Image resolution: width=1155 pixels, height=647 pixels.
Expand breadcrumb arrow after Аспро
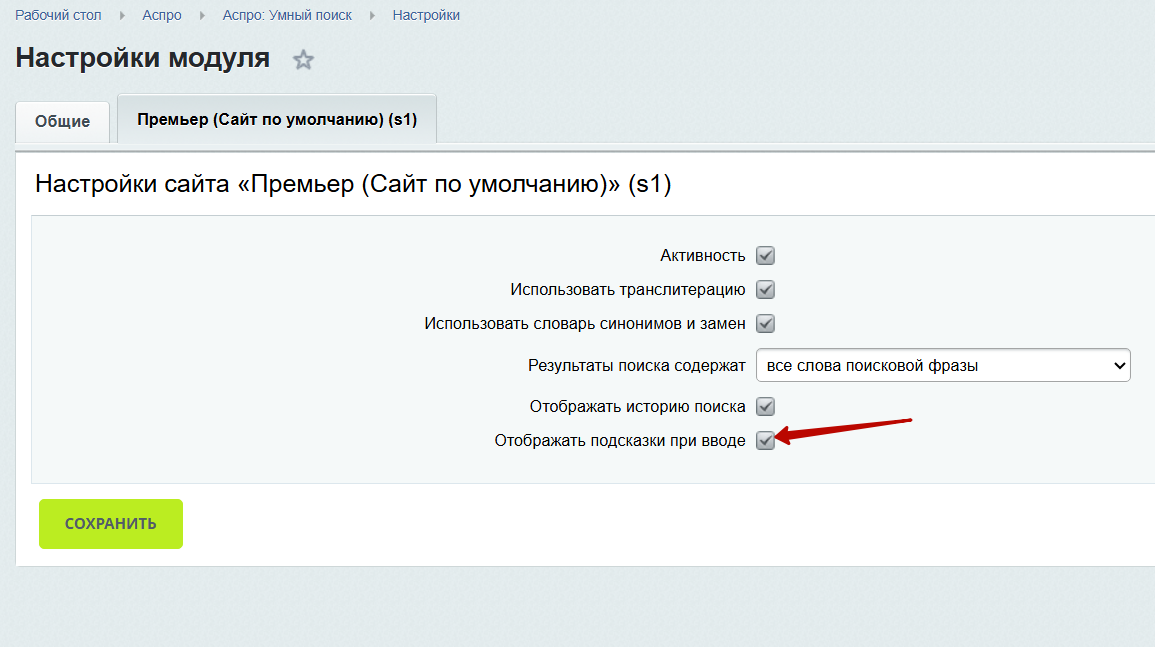click(x=202, y=15)
